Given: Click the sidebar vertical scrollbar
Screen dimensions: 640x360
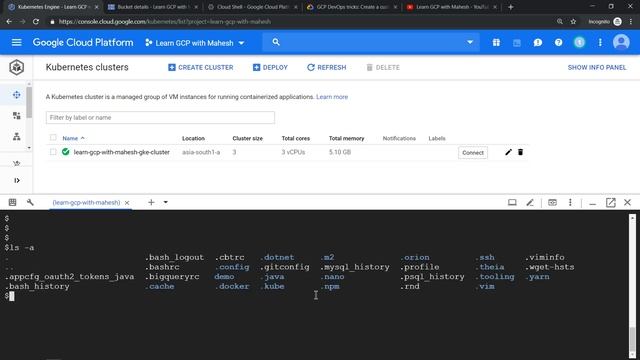Looking at the screenshot, I should click(x=29, y=102).
